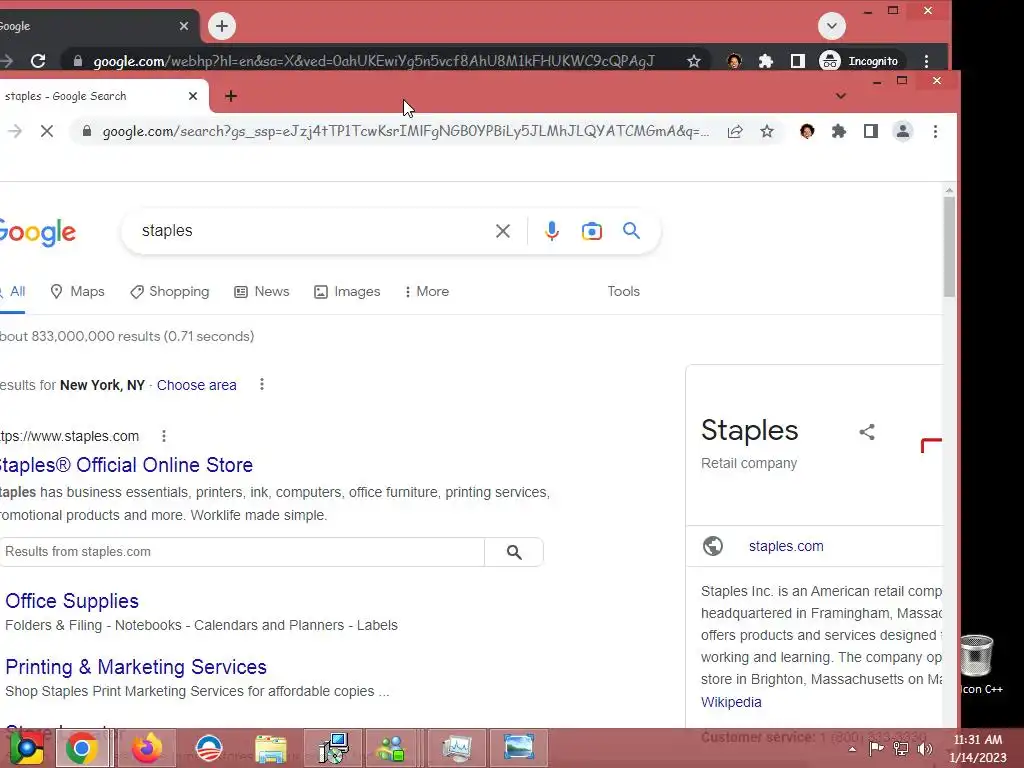The image size is (1024, 768).
Task: Open Chrome from the taskbar
Action: click(82, 748)
